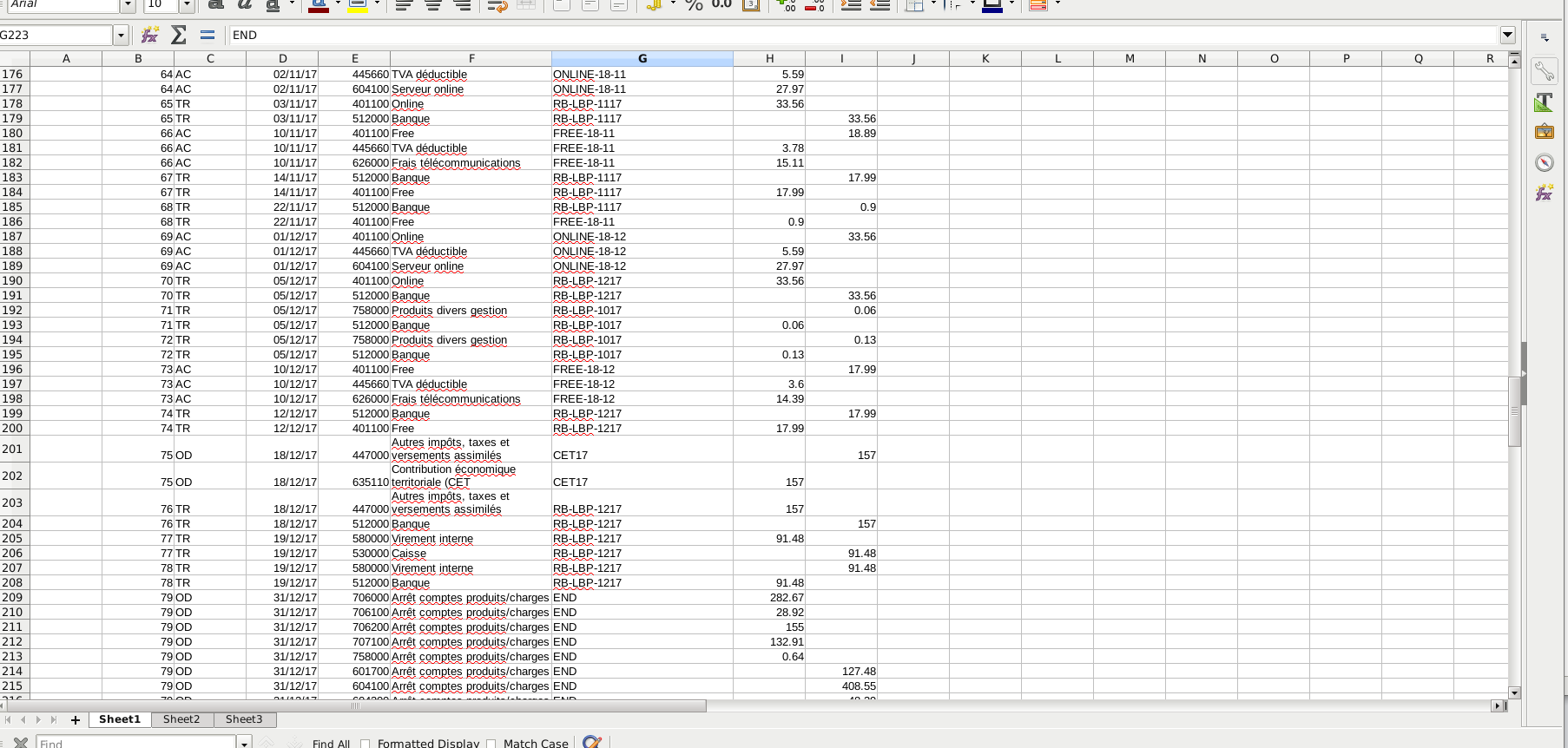Expand the Name Box dropdown
Screen dimensions: 1568x748
pyautogui.click(x=121, y=35)
